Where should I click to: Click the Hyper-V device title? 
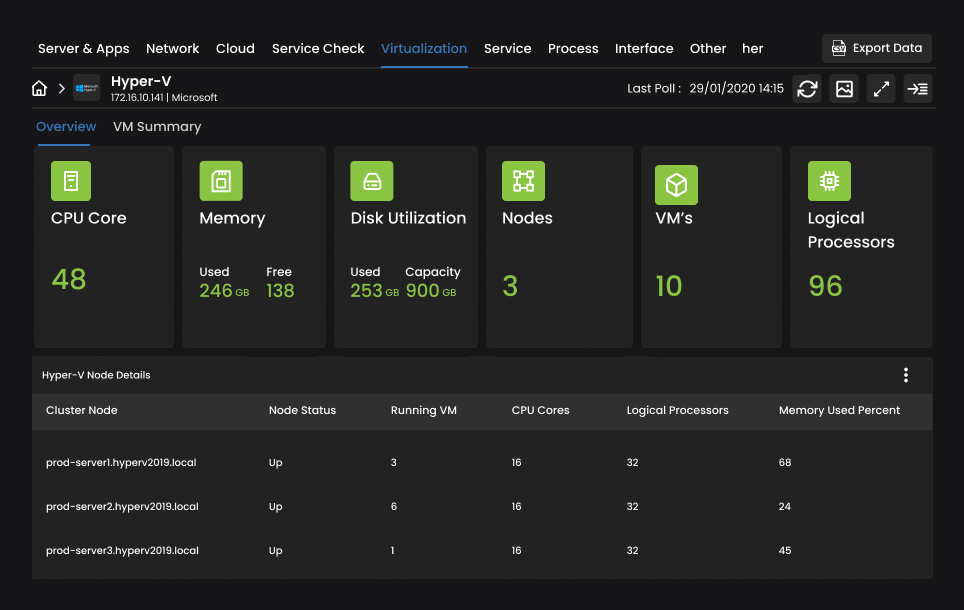coord(141,81)
